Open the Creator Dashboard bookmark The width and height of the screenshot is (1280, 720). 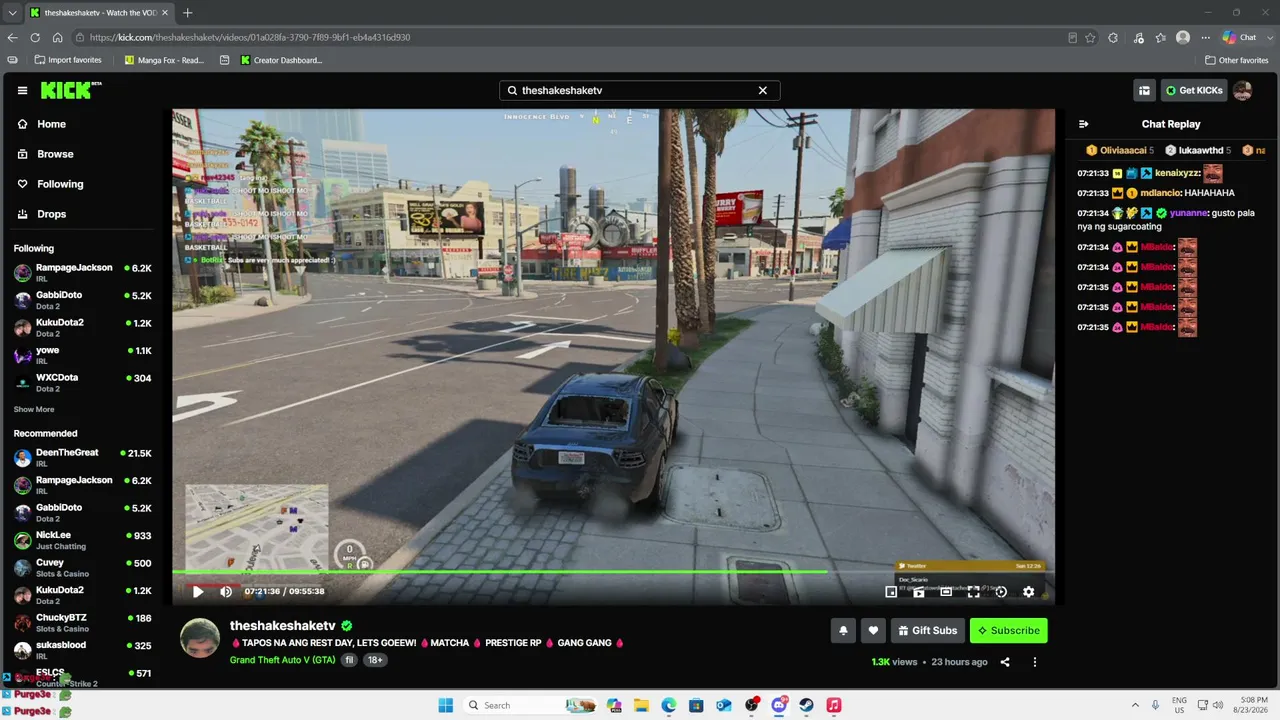(281, 60)
